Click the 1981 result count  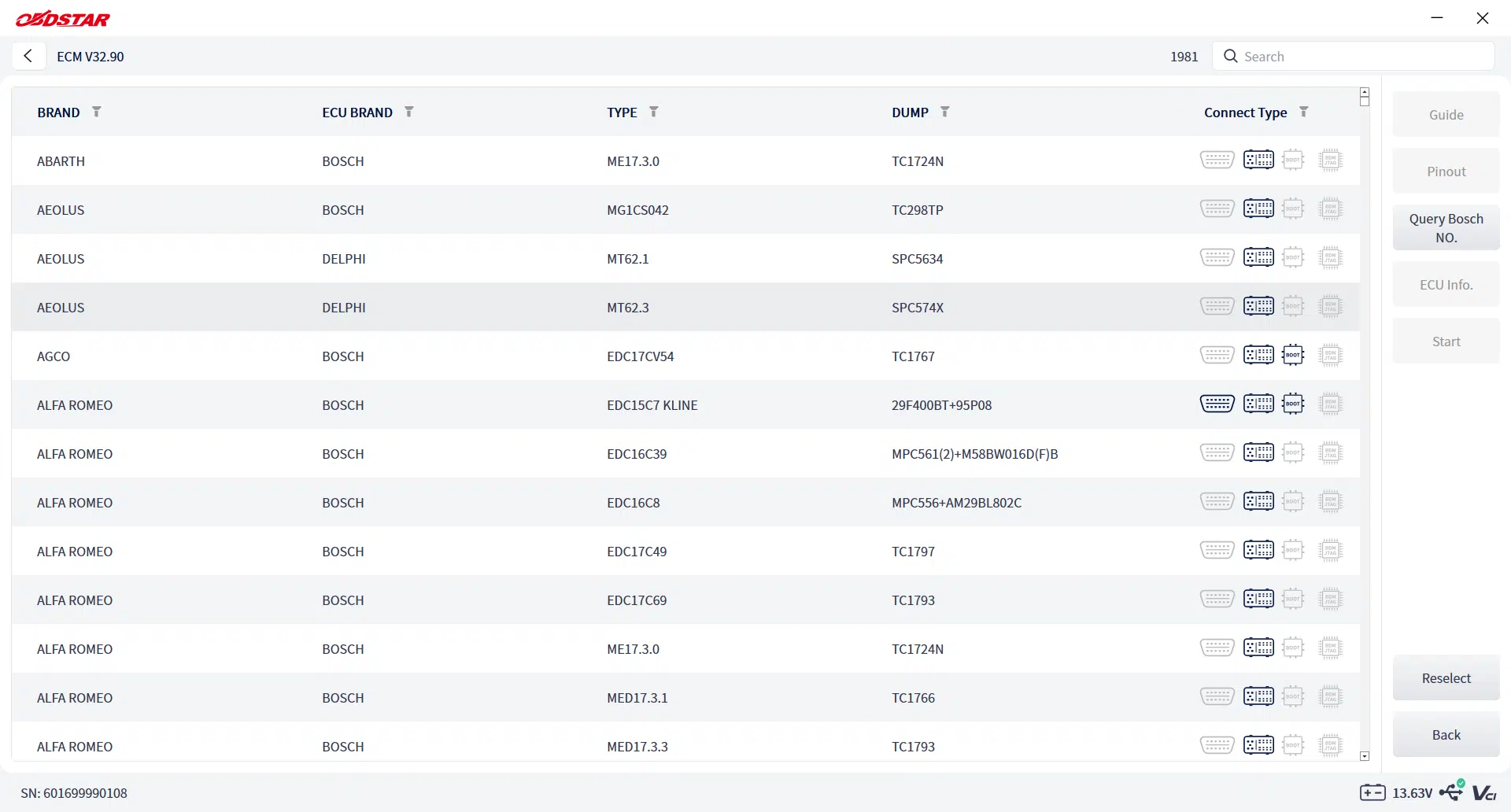tap(1184, 57)
